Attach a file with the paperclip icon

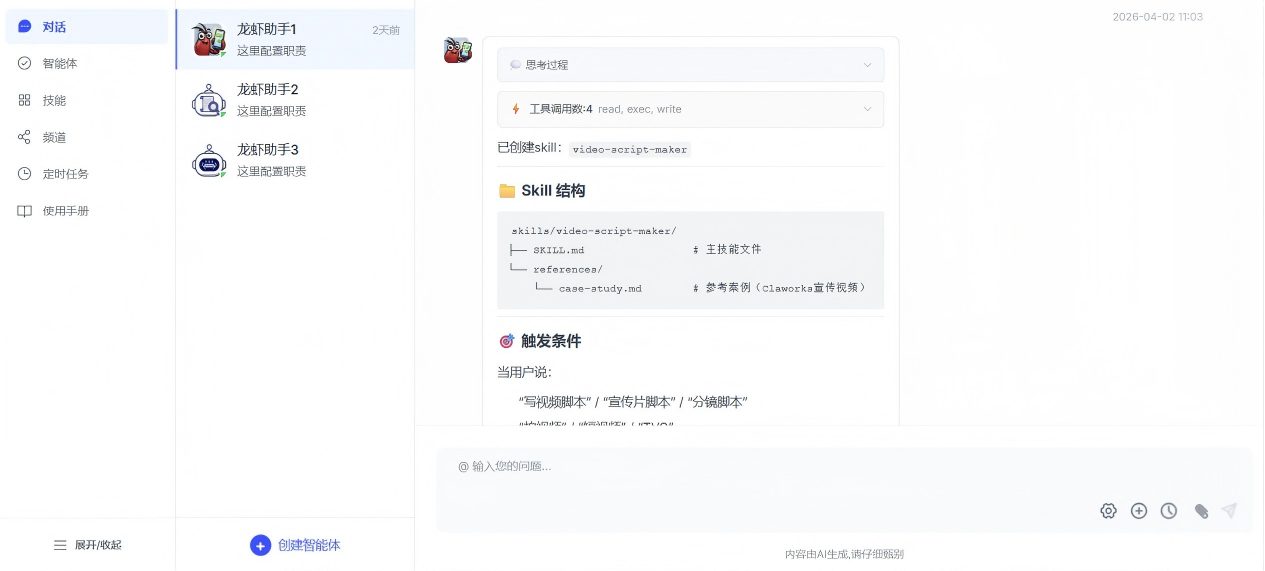[1201, 511]
